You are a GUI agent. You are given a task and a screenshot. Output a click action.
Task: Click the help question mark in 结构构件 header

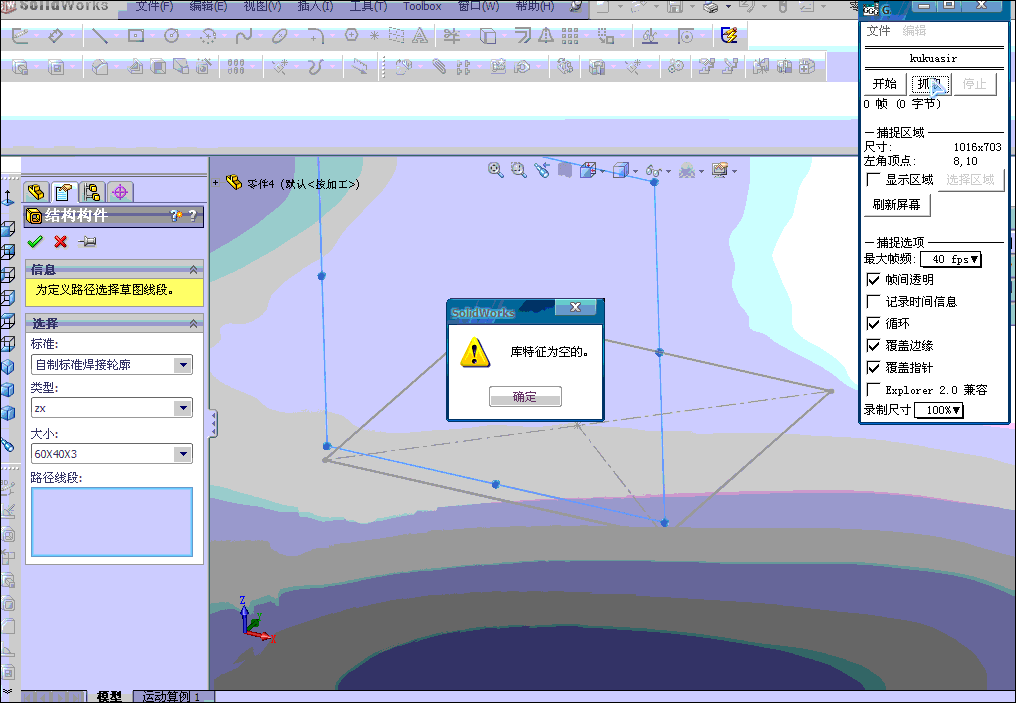(192, 216)
